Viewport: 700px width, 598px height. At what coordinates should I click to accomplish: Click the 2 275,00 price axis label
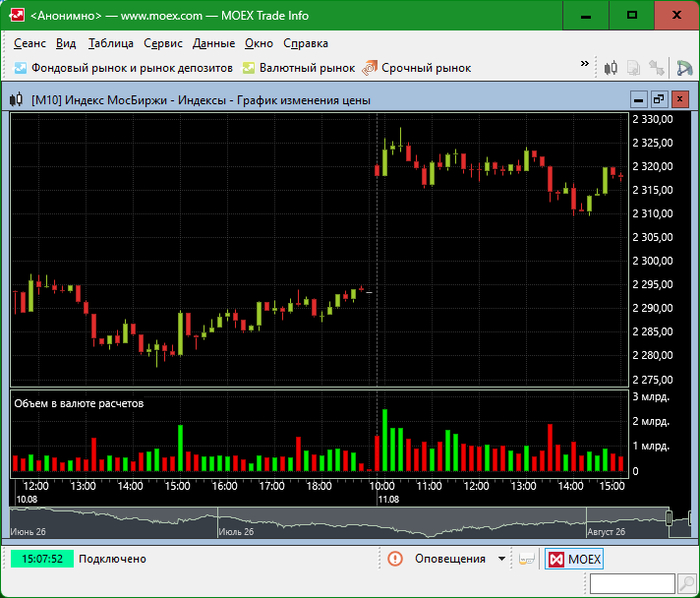(653, 380)
